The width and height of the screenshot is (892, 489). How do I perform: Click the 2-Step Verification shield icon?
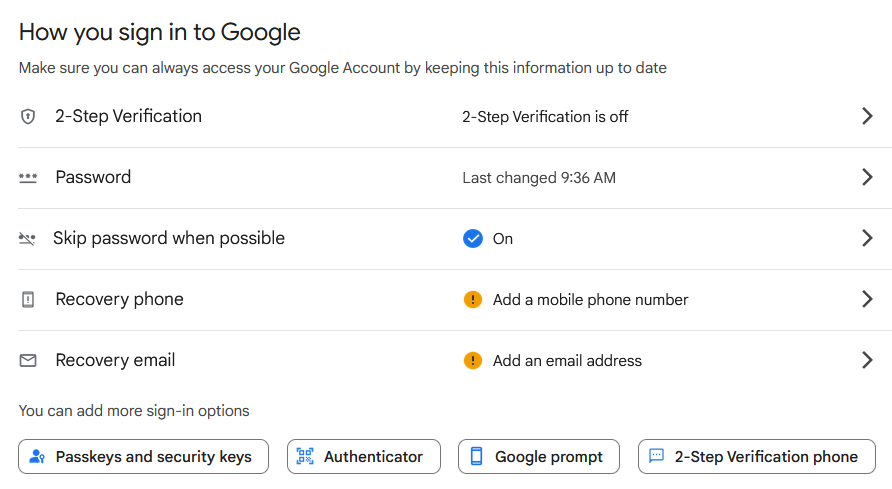pos(28,117)
